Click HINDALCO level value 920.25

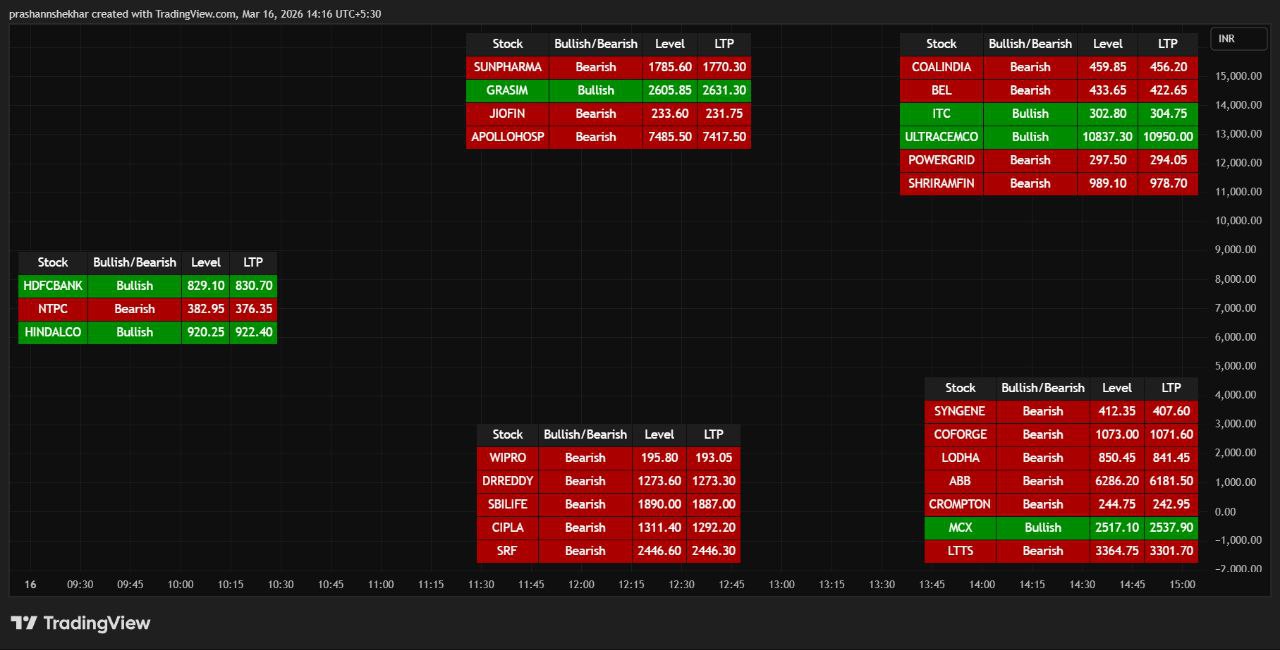pyautogui.click(x=206, y=331)
